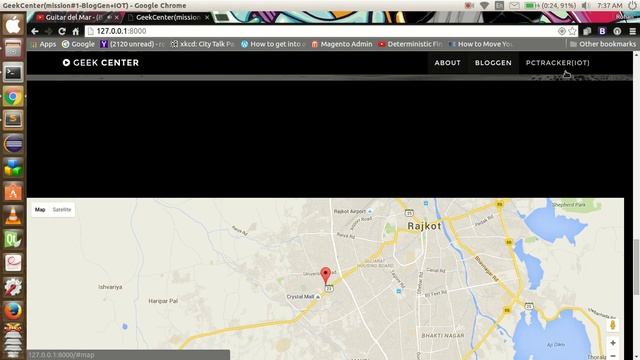Screen dimensions: 640x360
Task: Open Ubuntu Software Center in the dock
Action: [x=13, y=192]
